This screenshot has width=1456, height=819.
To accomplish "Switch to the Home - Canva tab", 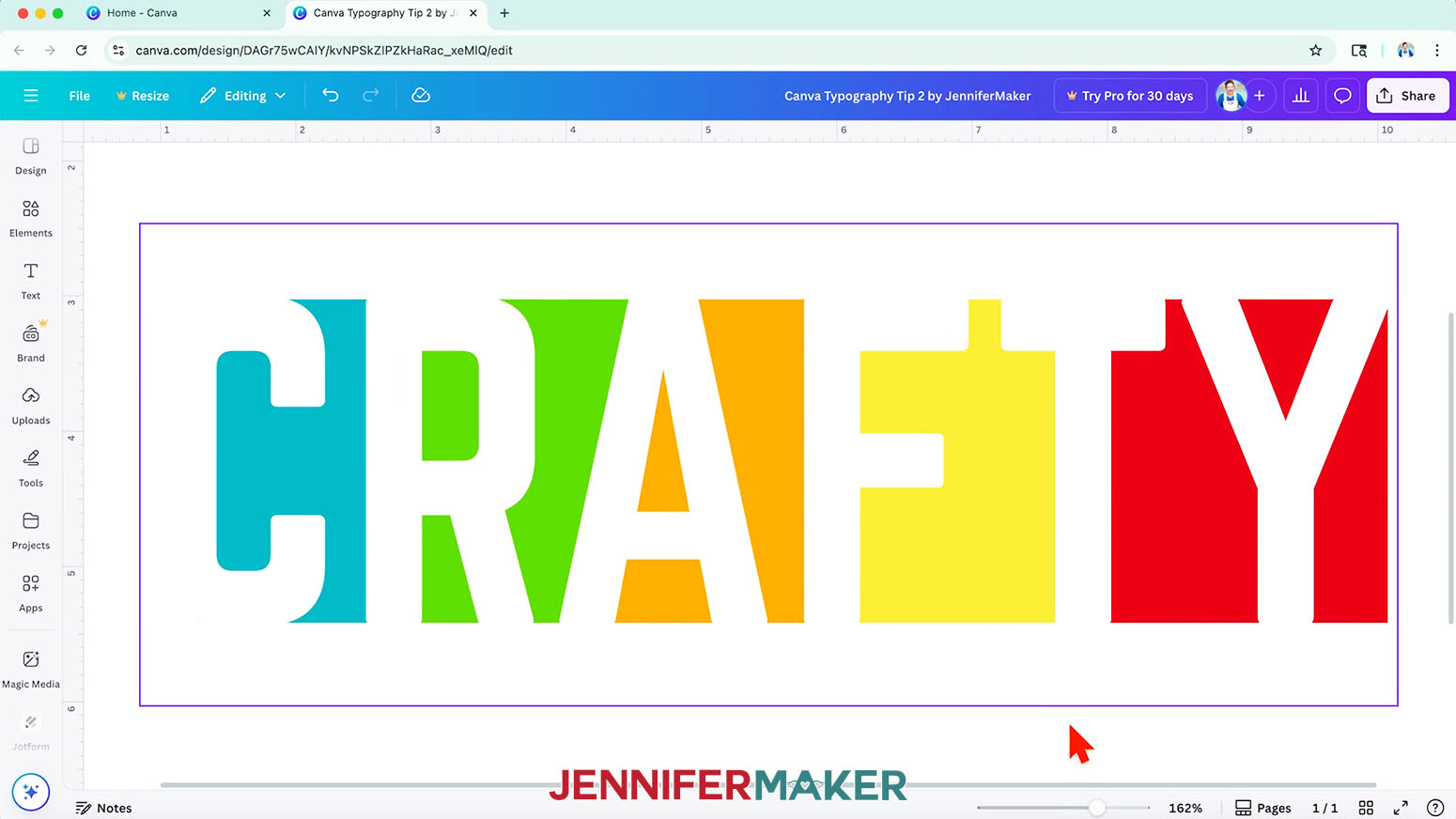I will 142,13.
